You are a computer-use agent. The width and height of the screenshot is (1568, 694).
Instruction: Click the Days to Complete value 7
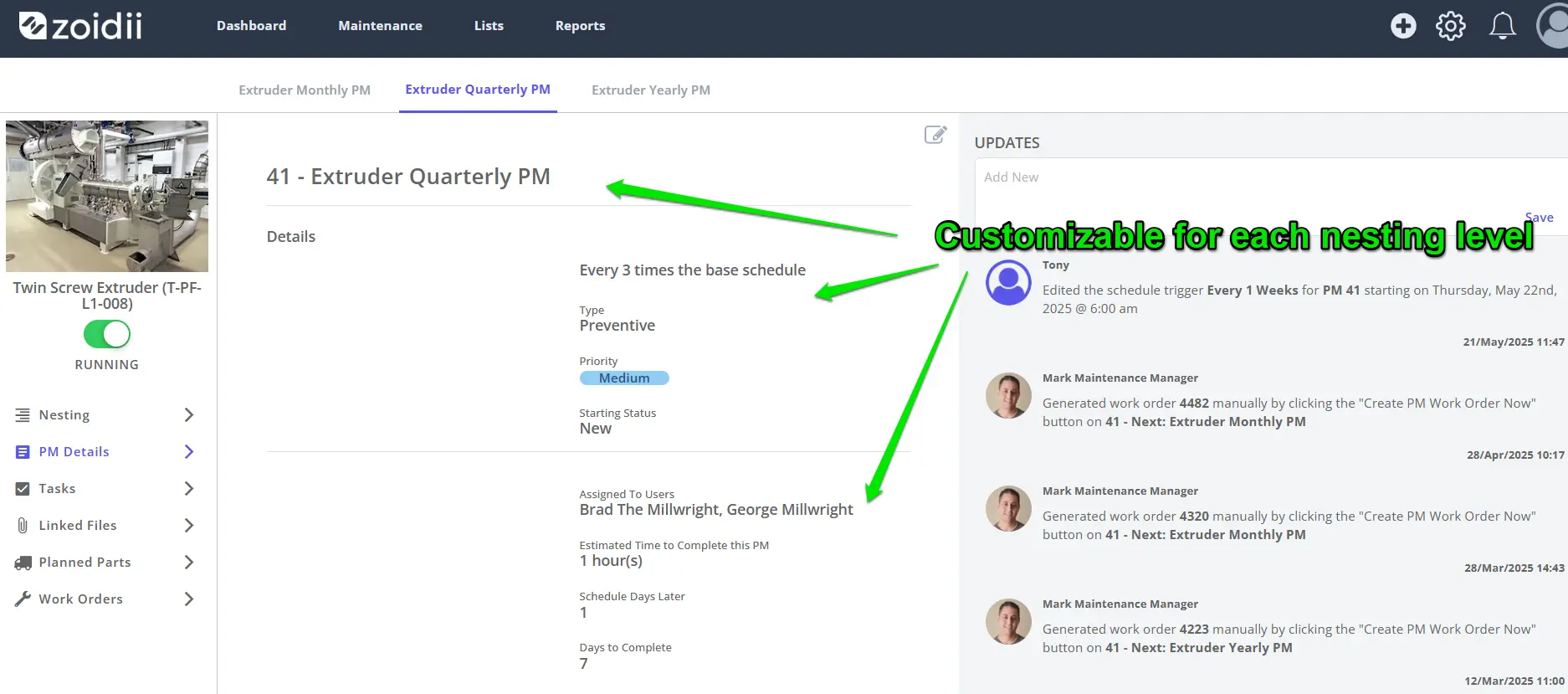pos(584,664)
